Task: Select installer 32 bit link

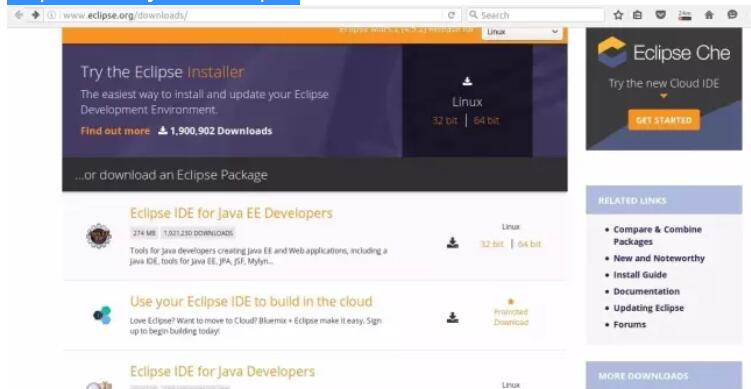Action: 445,120
